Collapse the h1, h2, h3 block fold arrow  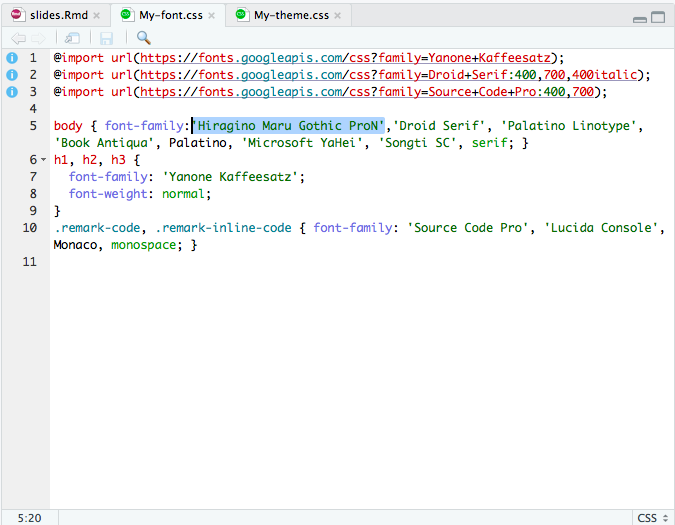point(43,160)
